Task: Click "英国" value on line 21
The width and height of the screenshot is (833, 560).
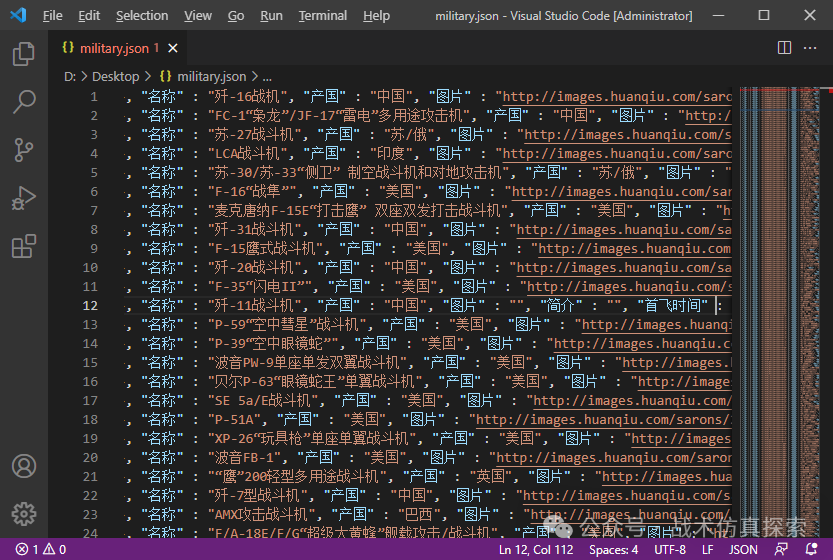Action: [490, 477]
